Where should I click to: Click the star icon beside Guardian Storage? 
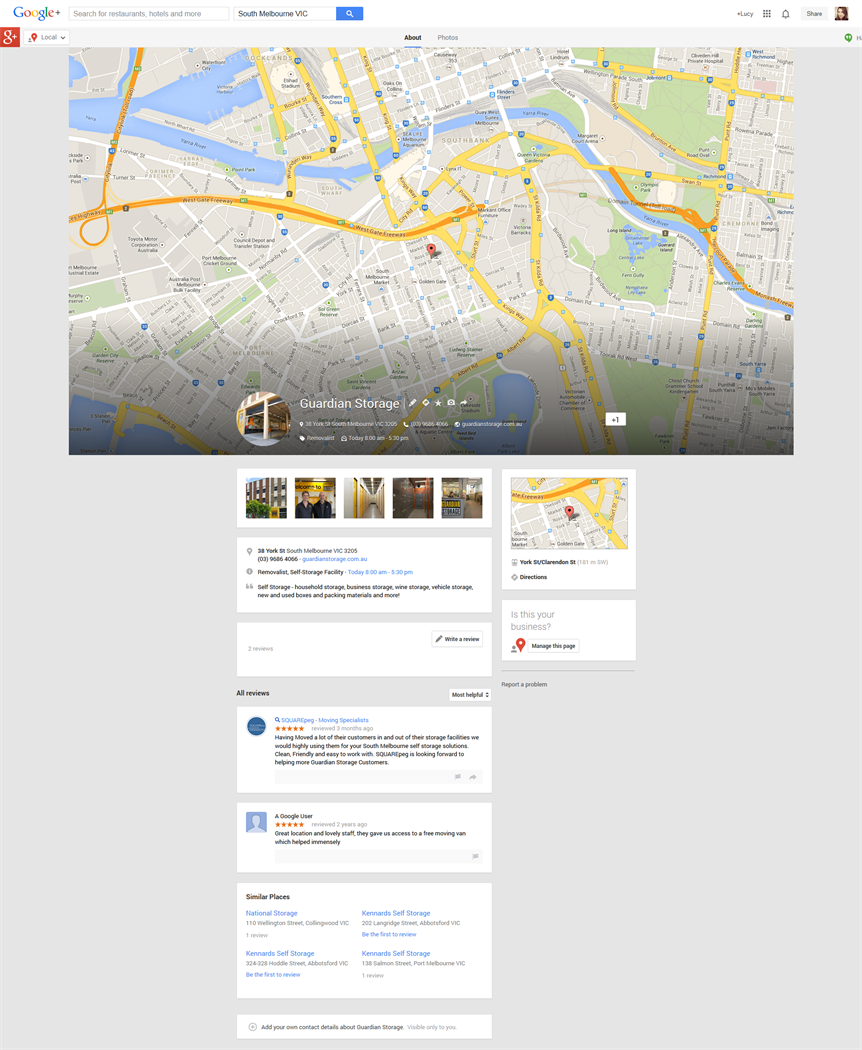438,403
